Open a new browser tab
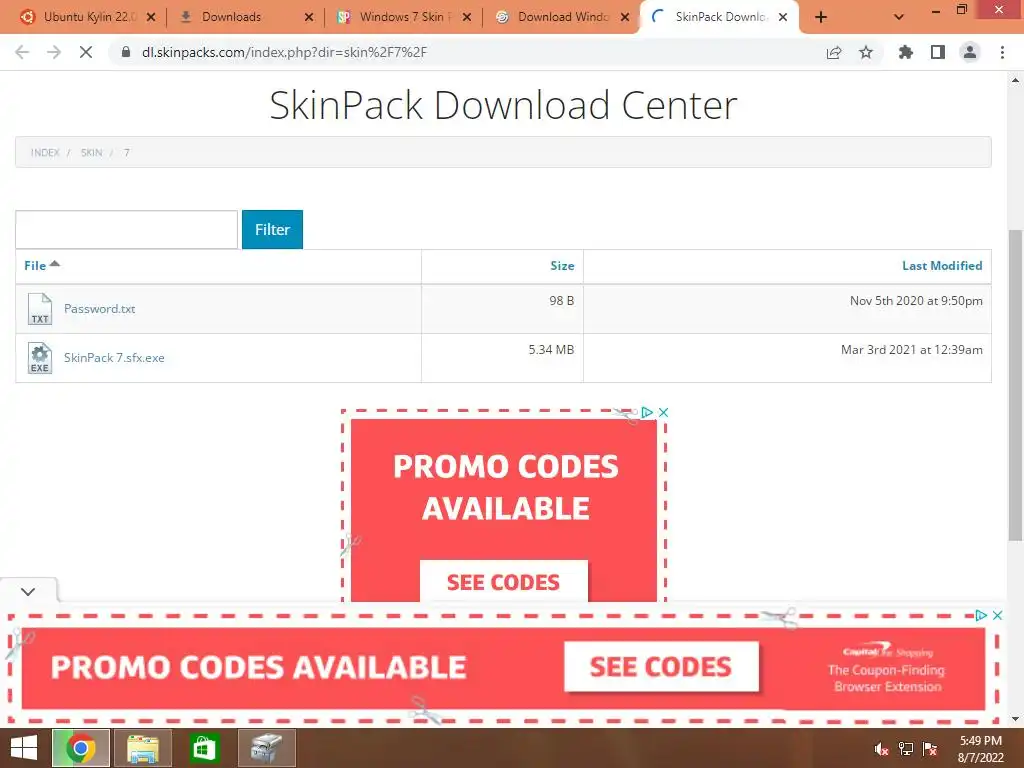This screenshot has height=768, width=1024. click(821, 17)
